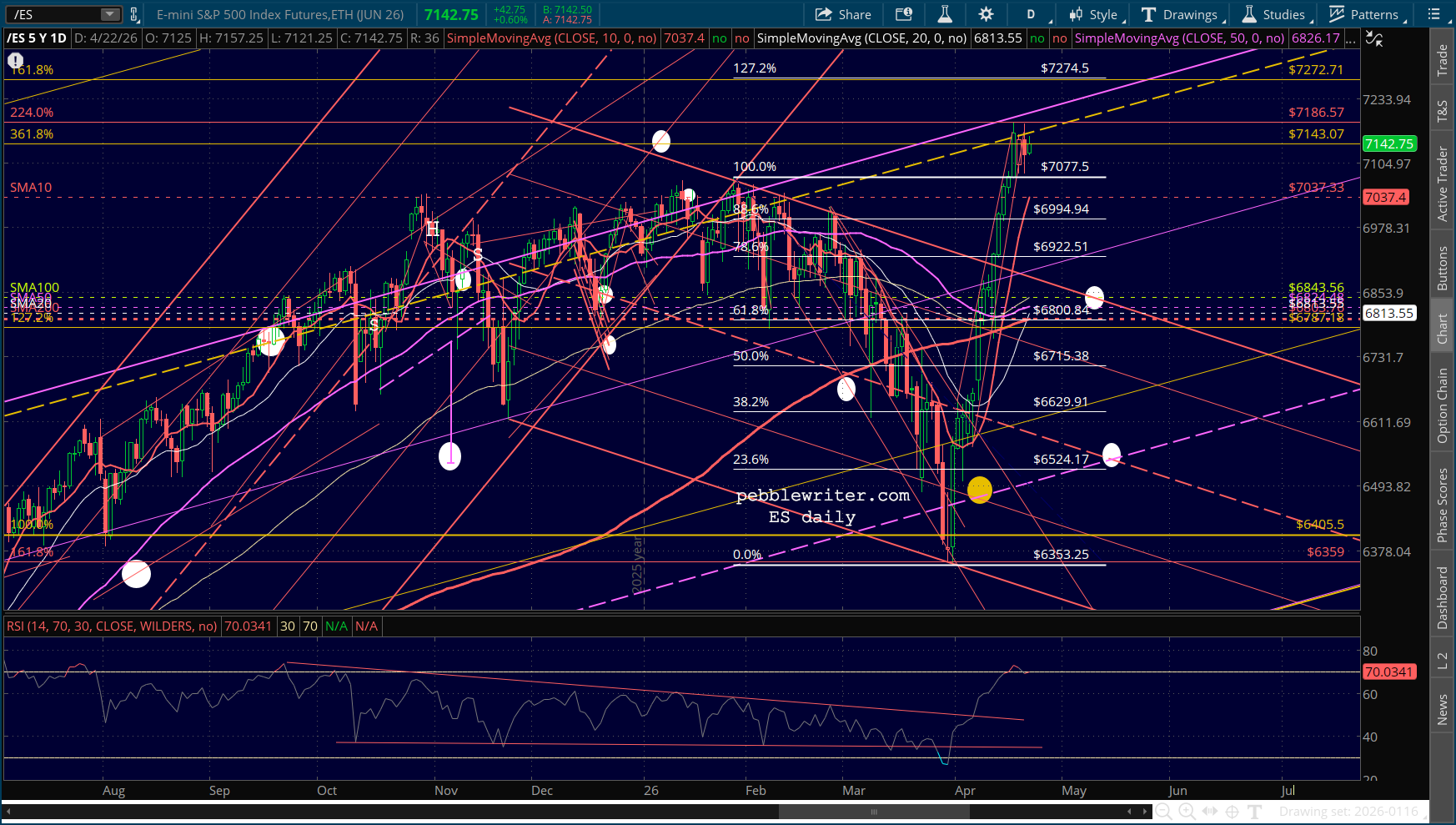Viewport: 1456px width, 825px height.
Task: Click the $6353.25 0.0% Fibonacci label
Action: tap(1061, 554)
